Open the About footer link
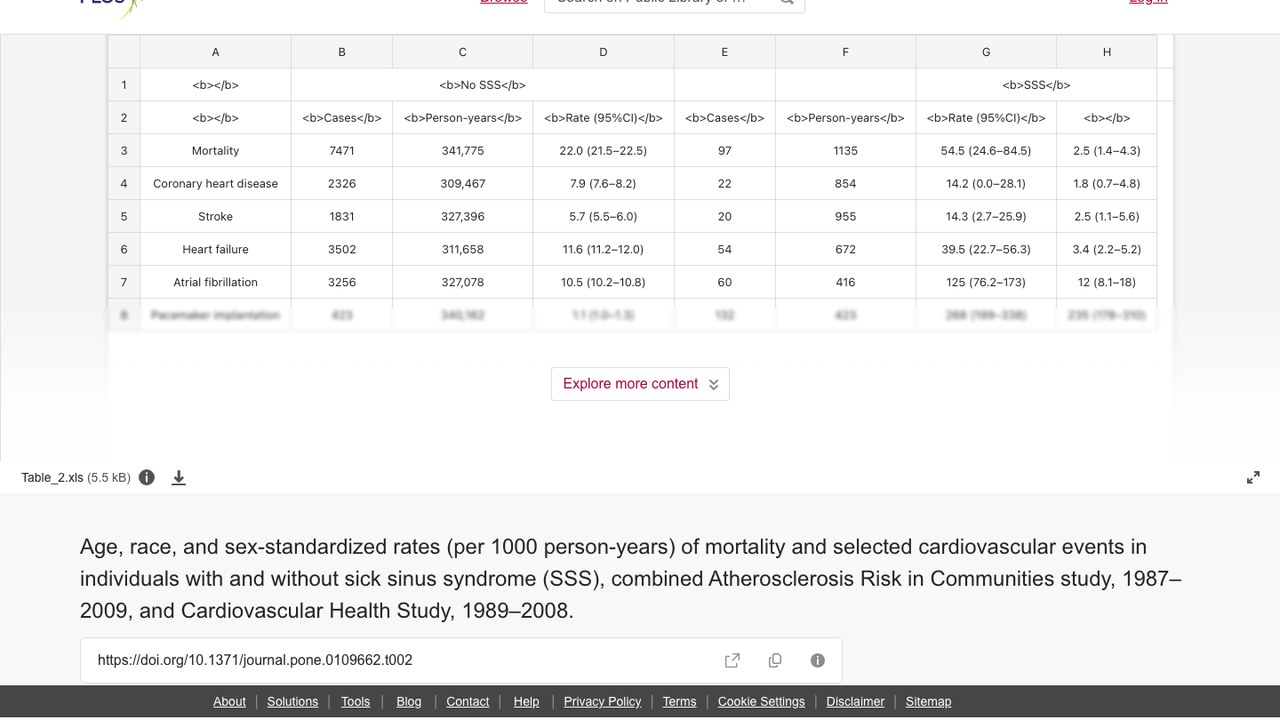 pyautogui.click(x=229, y=702)
